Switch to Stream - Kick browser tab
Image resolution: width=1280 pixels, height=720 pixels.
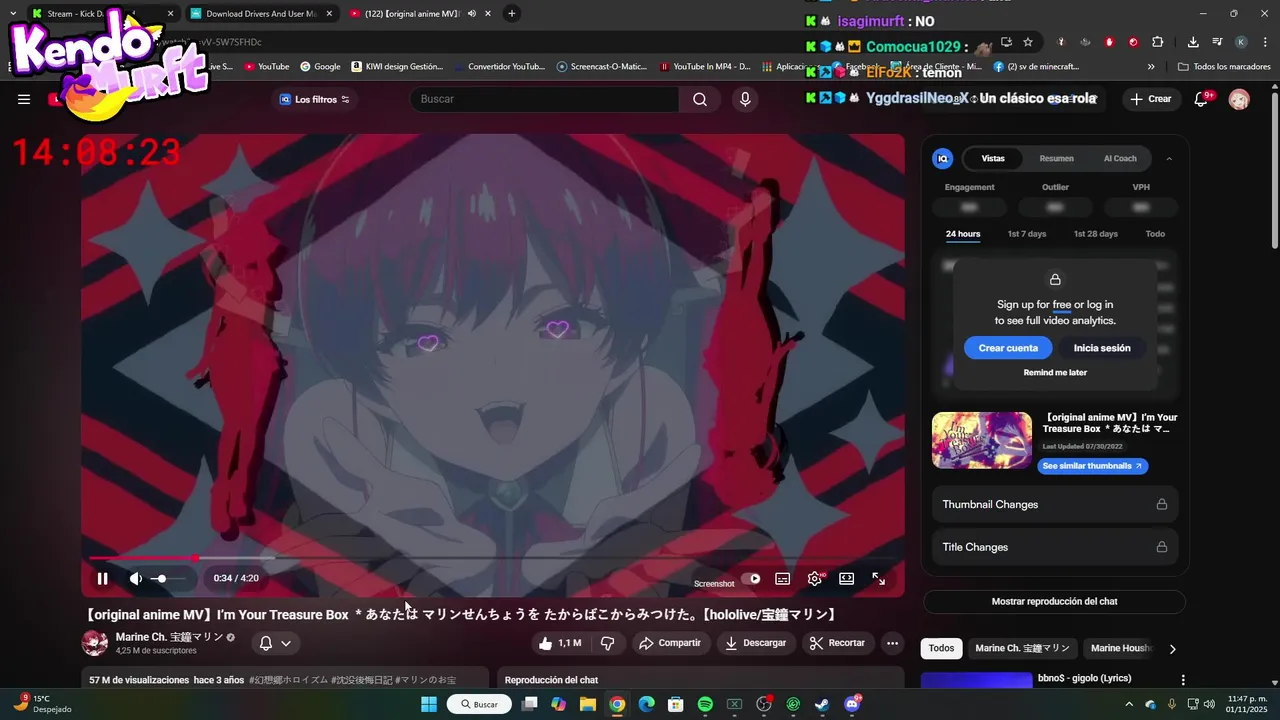[102, 14]
